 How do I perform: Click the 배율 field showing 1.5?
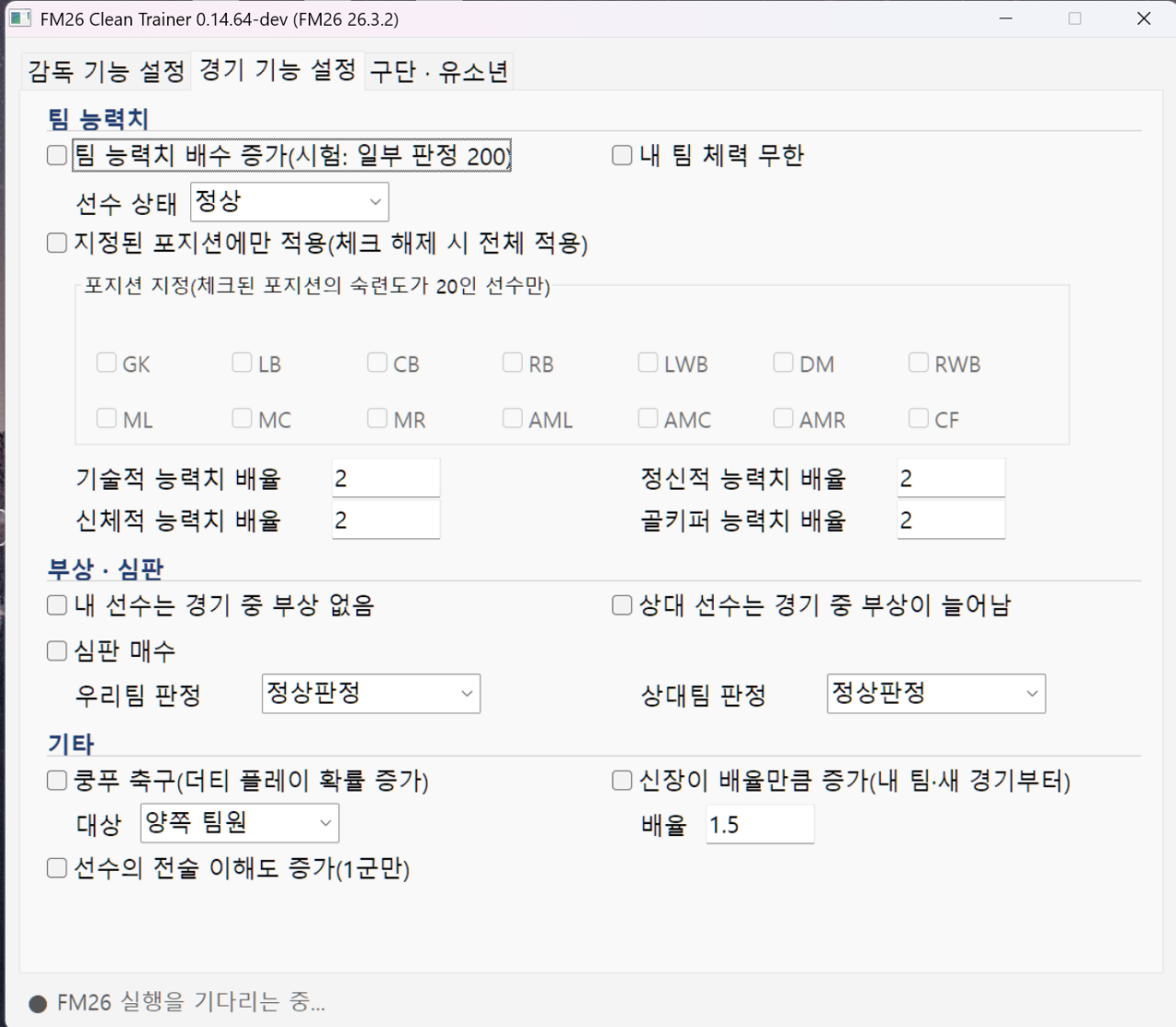pyautogui.click(x=760, y=824)
